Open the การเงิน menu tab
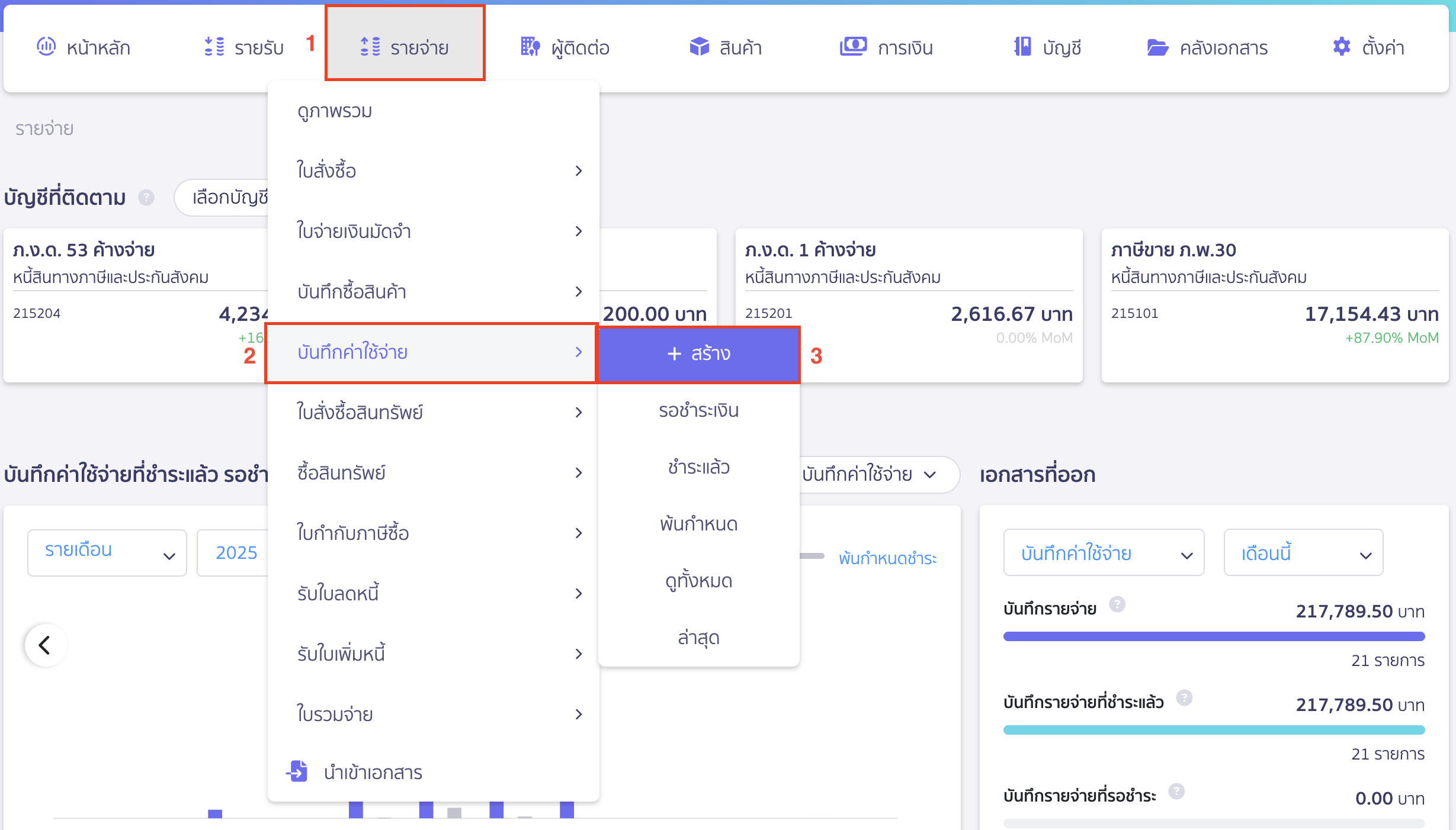This screenshot has height=830, width=1456. tap(886, 47)
